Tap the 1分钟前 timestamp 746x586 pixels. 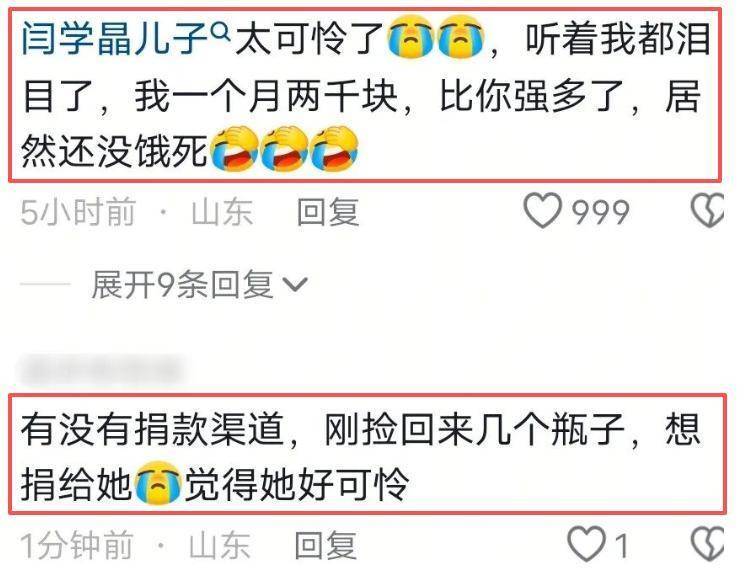point(77,545)
